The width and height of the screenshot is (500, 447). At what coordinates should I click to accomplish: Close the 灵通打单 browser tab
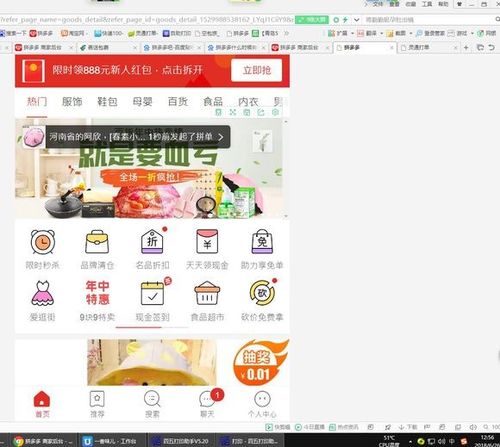[455, 48]
